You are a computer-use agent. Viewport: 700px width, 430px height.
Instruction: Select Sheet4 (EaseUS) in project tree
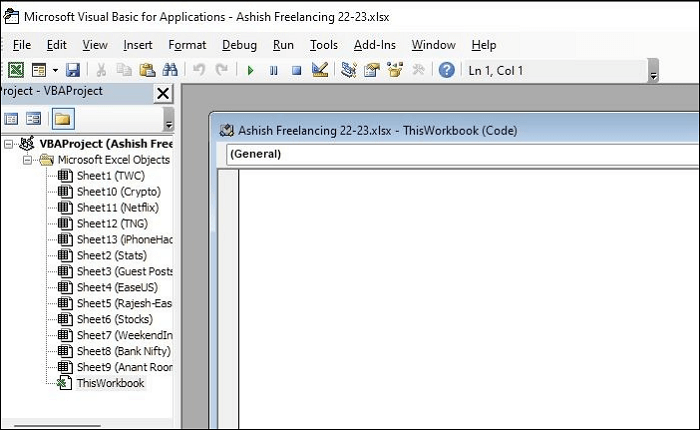pos(117,288)
